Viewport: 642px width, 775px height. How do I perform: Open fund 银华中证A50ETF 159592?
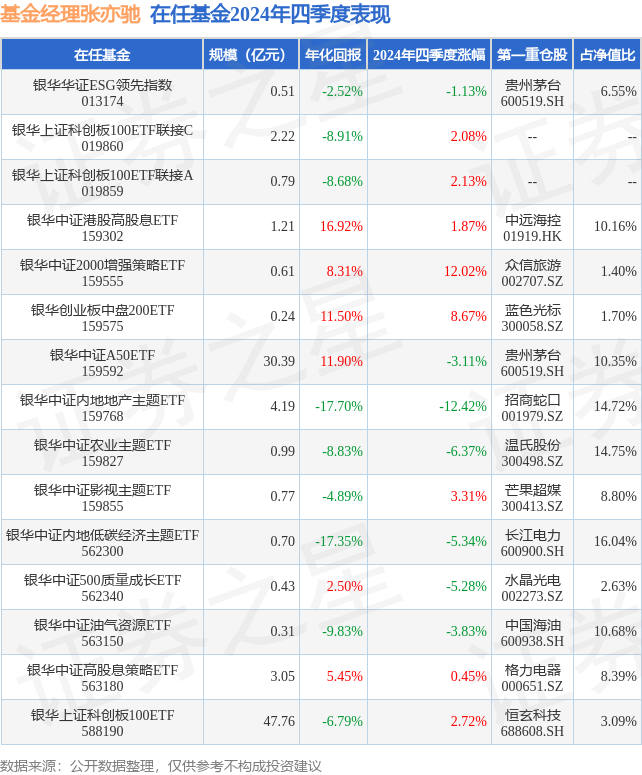(102, 362)
